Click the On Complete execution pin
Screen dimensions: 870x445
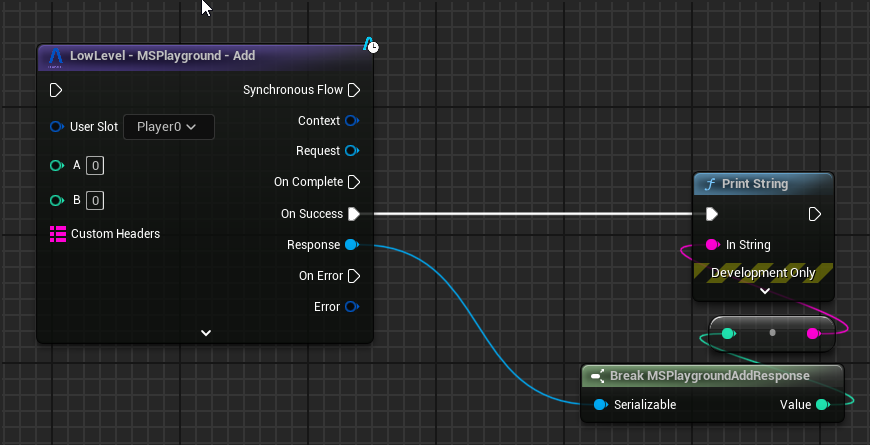click(353, 182)
